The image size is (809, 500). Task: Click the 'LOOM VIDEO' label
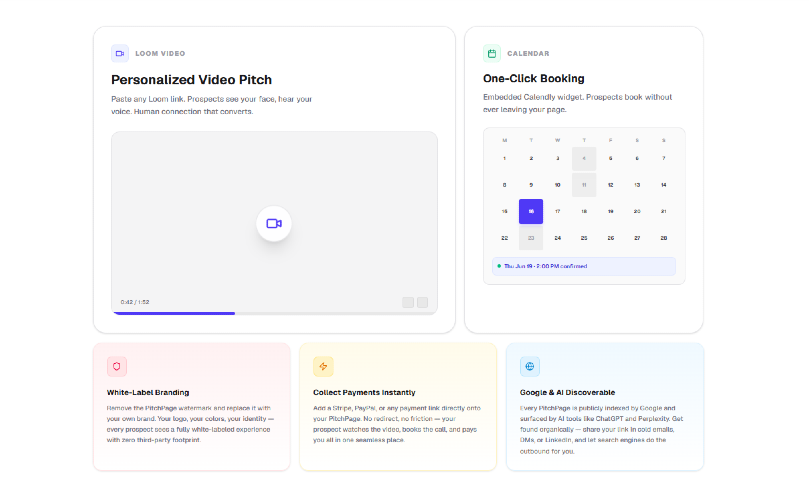coord(160,54)
